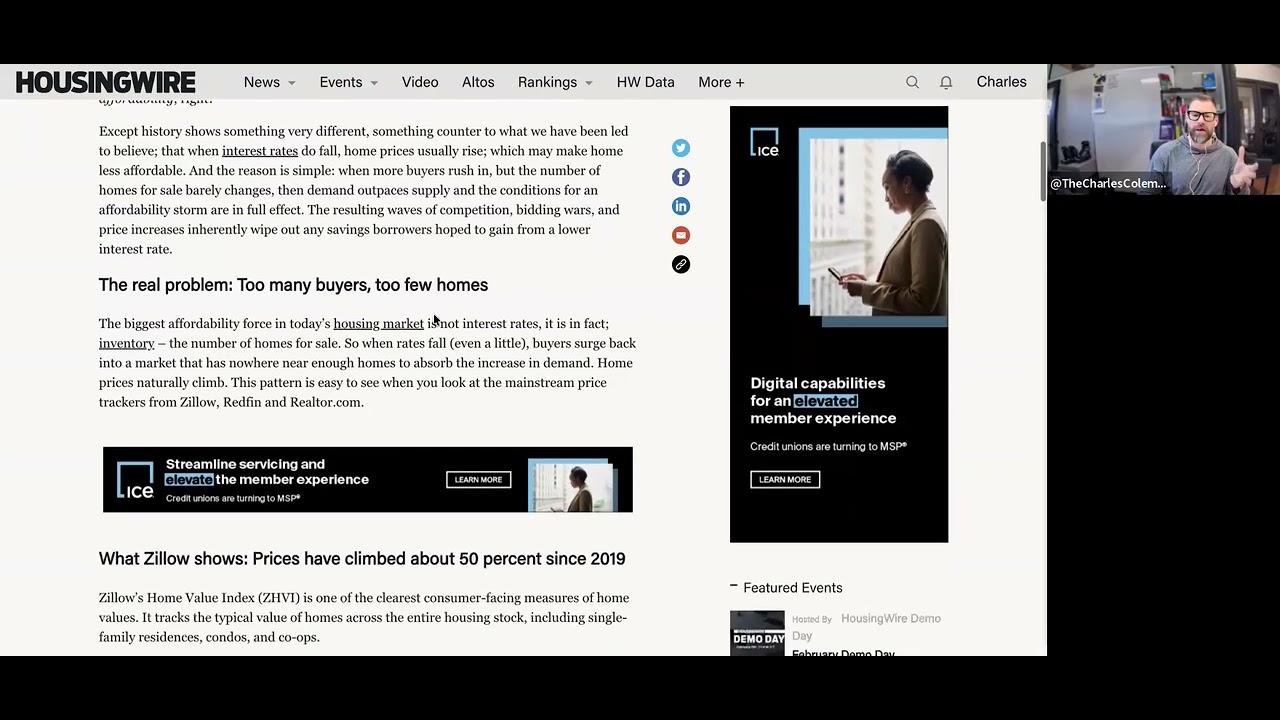Click ICE logo in sidebar ad
This screenshot has height=720, width=1280.
pos(764,142)
